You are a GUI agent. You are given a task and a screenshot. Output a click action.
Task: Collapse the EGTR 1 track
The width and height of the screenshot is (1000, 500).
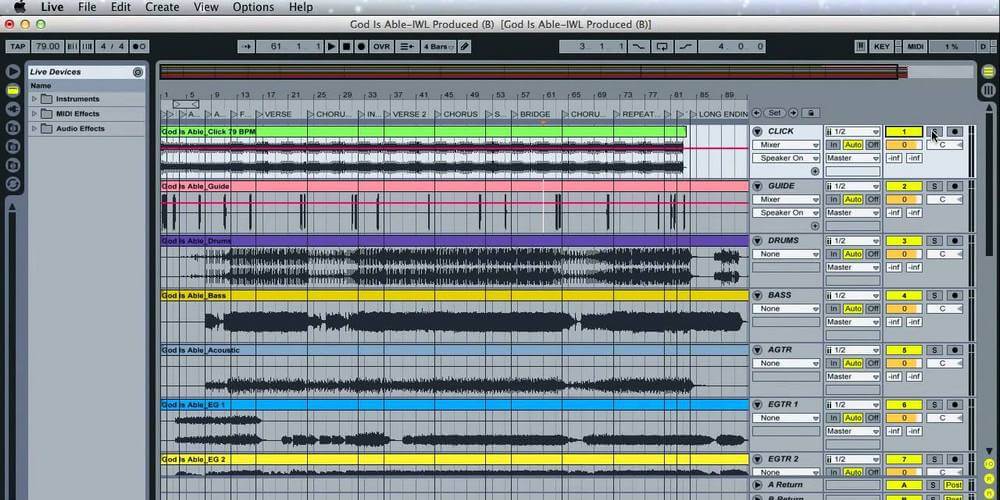tap(757, 405)
